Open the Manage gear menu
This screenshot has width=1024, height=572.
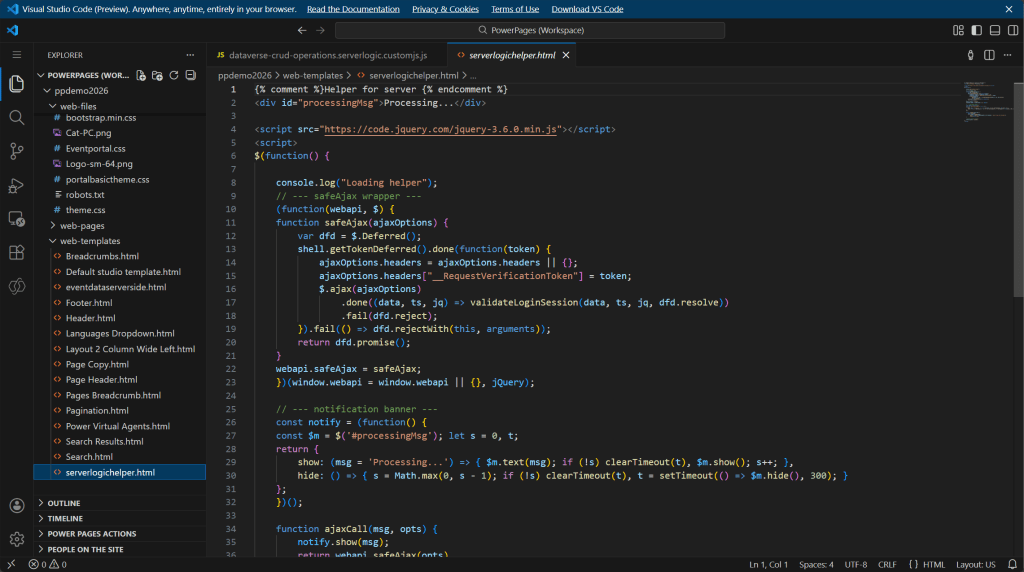[16, 539]
